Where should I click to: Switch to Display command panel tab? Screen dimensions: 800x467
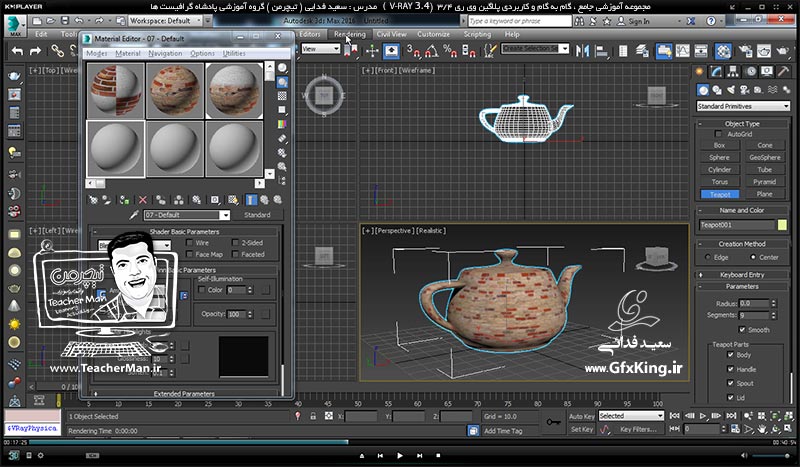[x=767, y=71]
